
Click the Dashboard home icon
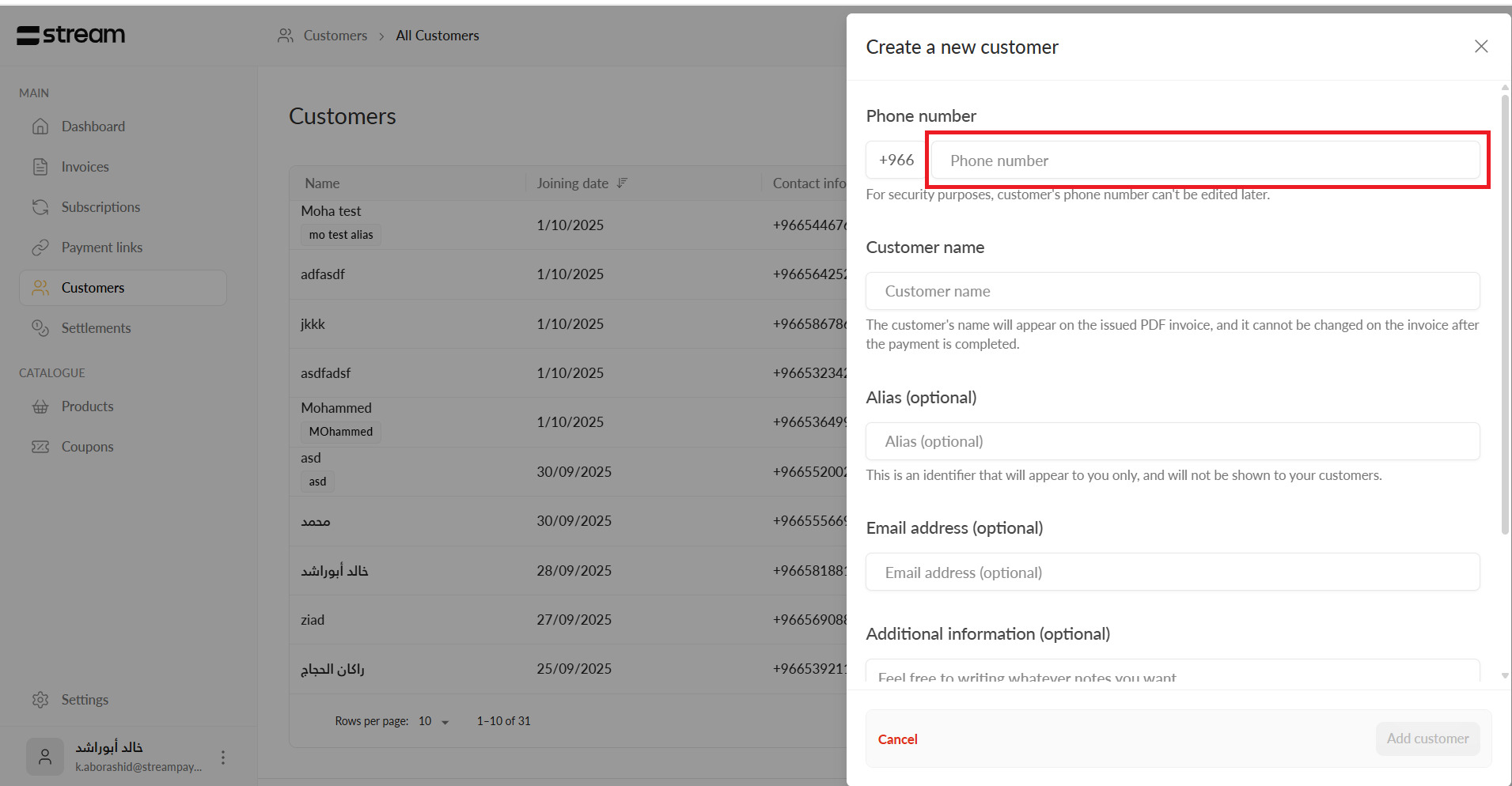[x=40, y=127]
